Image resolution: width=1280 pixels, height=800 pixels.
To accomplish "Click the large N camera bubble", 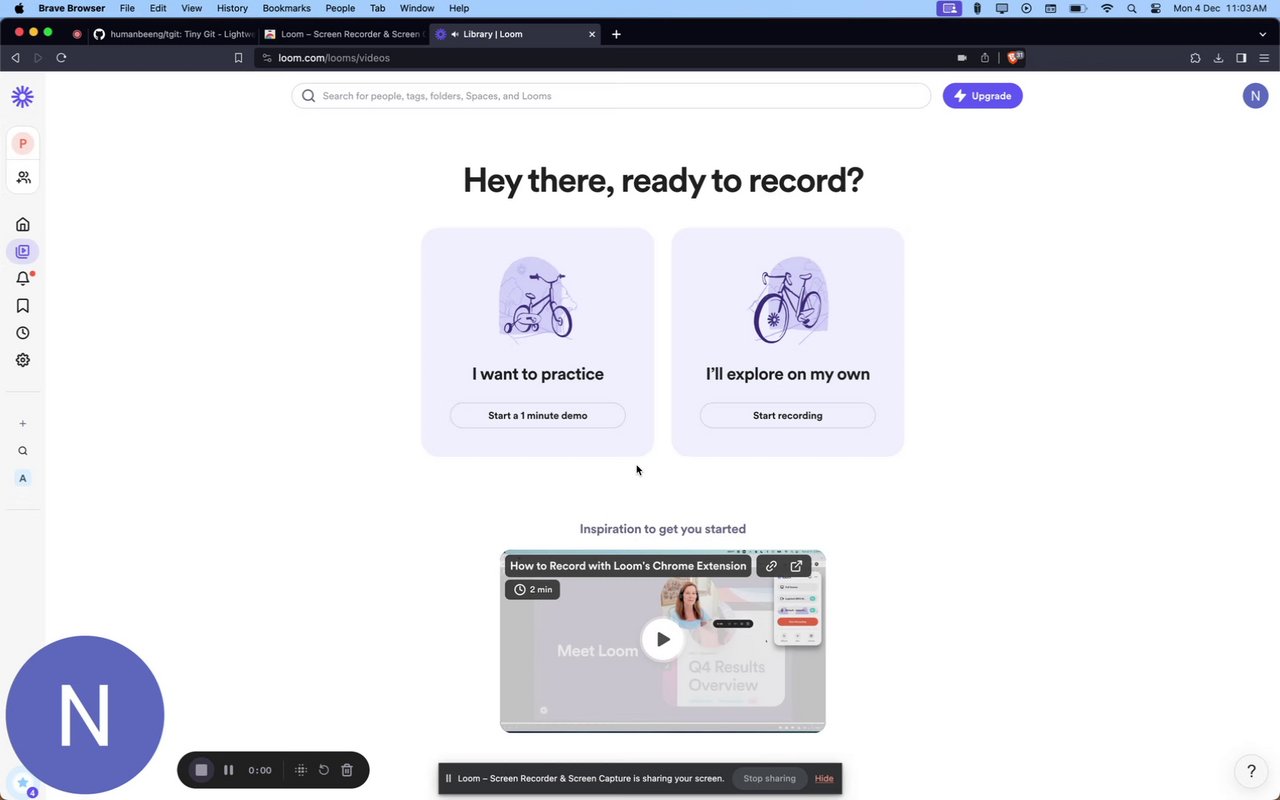I will [85, 715].
